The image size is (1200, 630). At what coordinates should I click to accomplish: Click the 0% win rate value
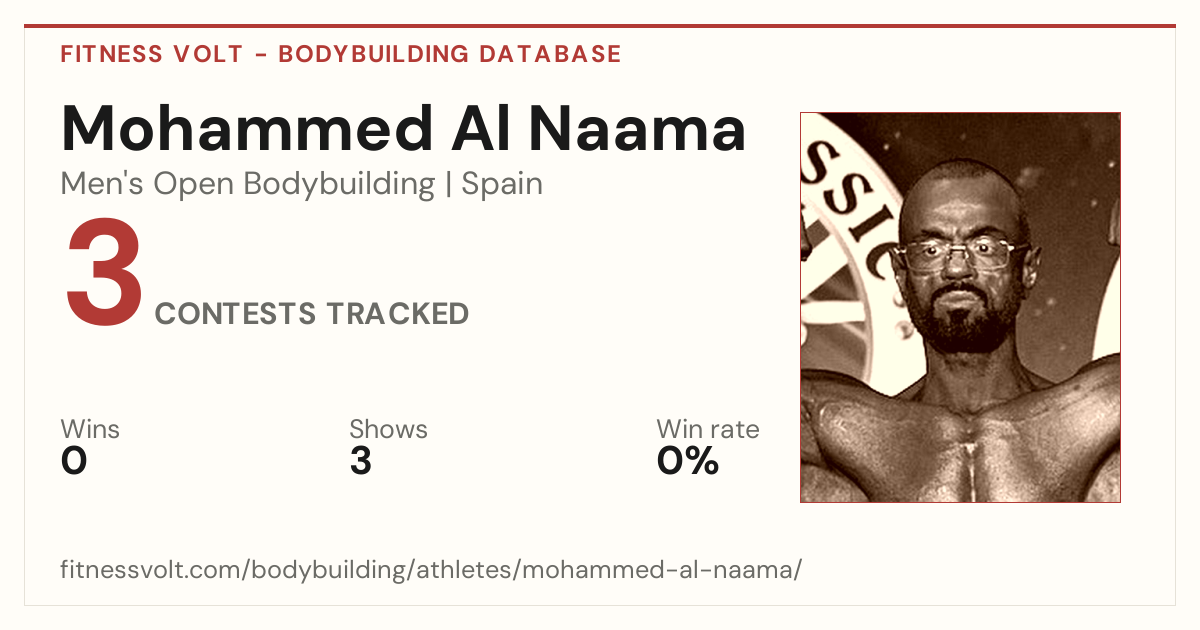tap(688, 461)
